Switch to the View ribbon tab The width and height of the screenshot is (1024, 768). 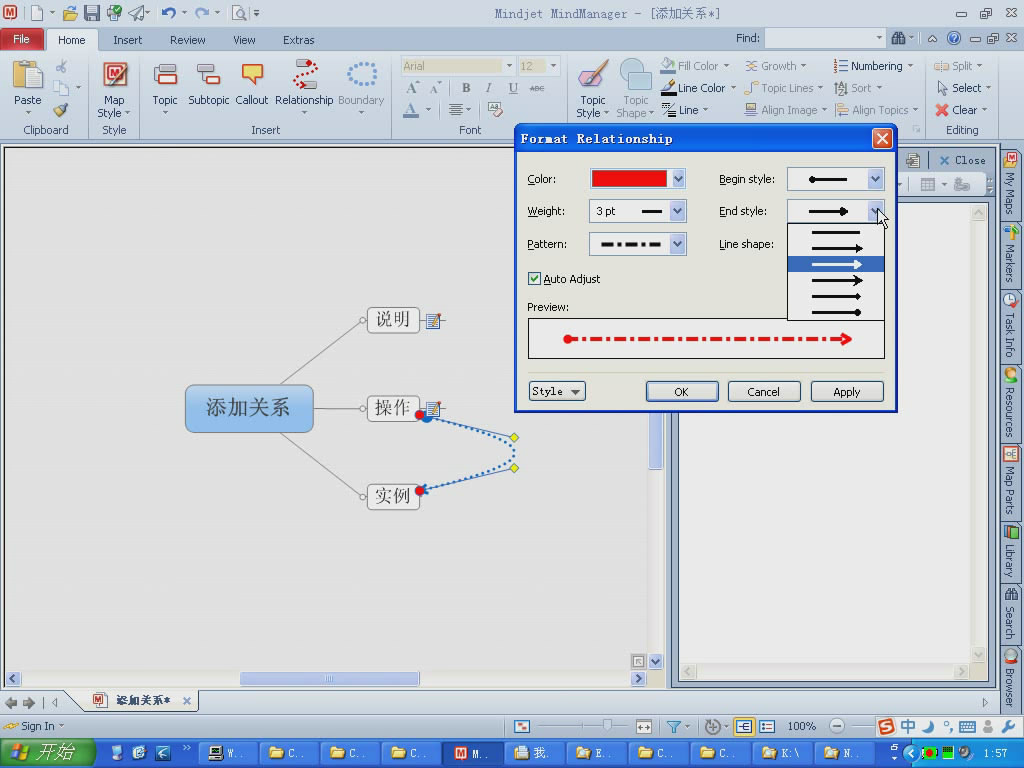[x=244, y=40]
